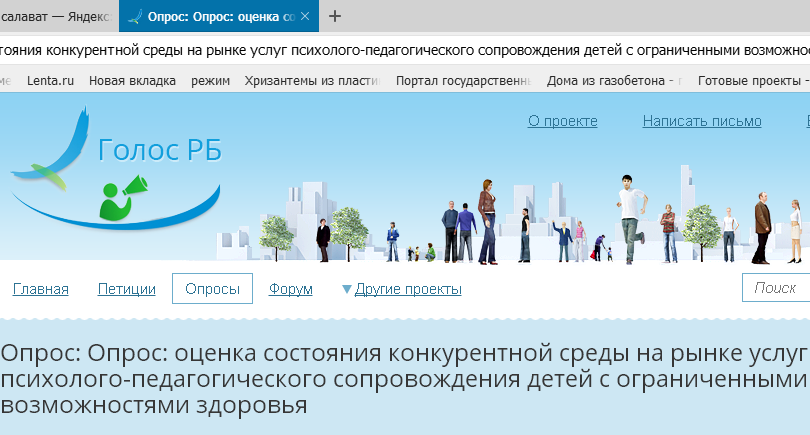This screenshot has height=435, width=810.
Task: Open the Новая вкладка bookmark
Action: click(x=132, y=81)
